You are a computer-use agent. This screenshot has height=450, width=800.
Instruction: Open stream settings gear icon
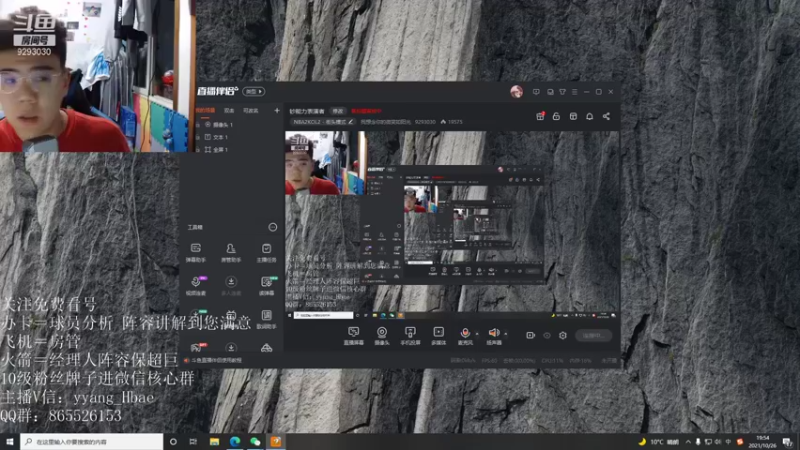click(563, 335)
